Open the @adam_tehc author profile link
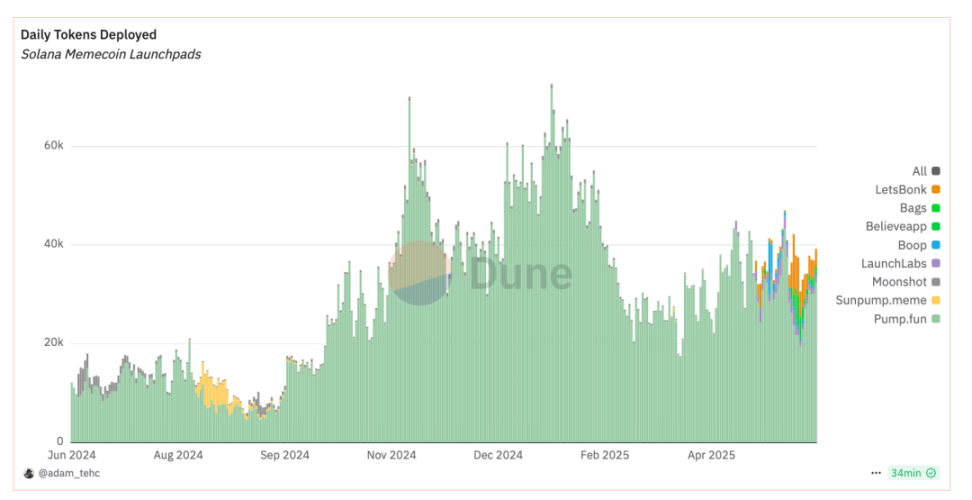The height and width of the screenshot is (500, 972). coord(69,473)
